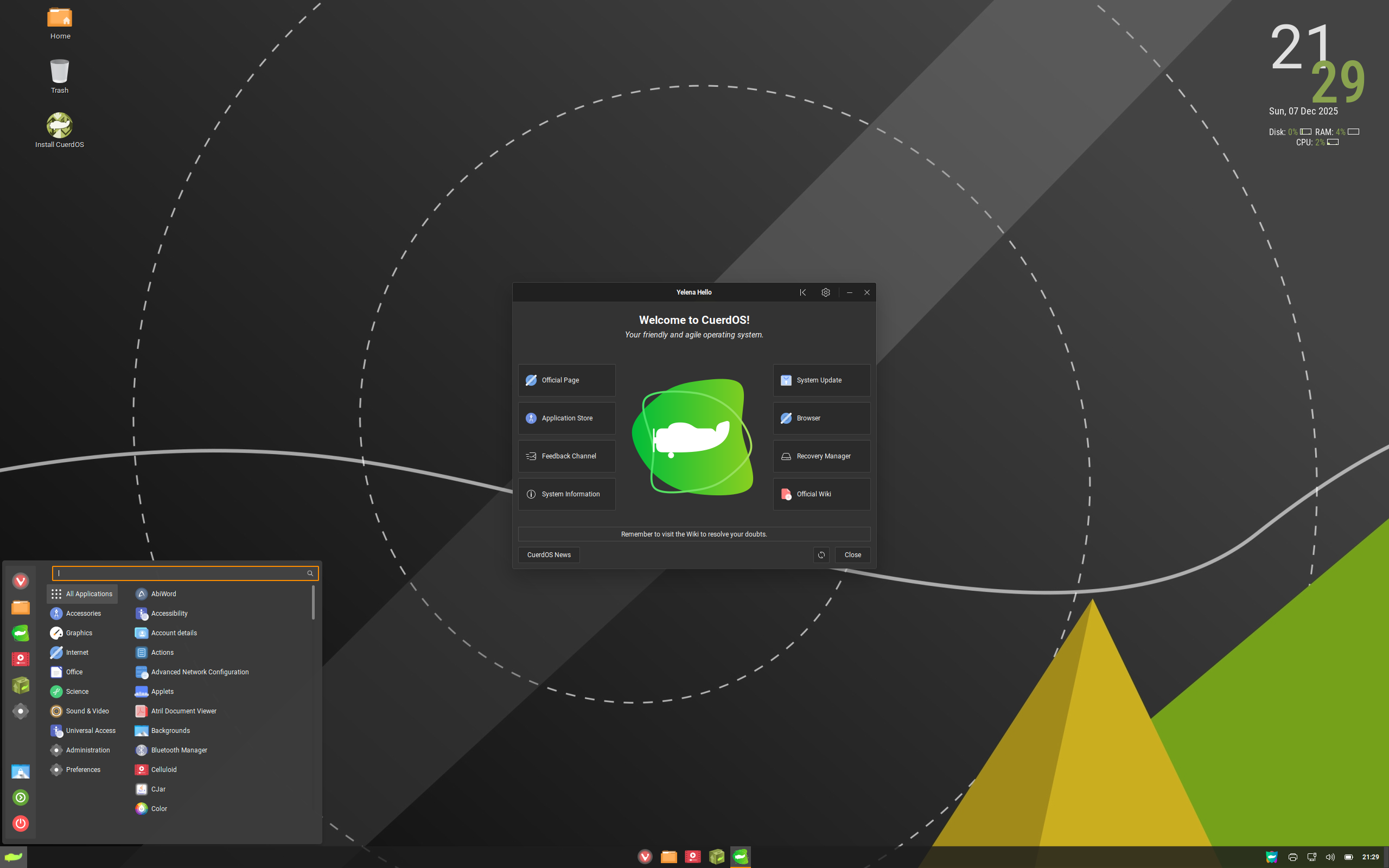Launch the Install CuerdOS desktop icon
The height and width of the screenshot is (868, 1389).
click(x=60, y=130)
